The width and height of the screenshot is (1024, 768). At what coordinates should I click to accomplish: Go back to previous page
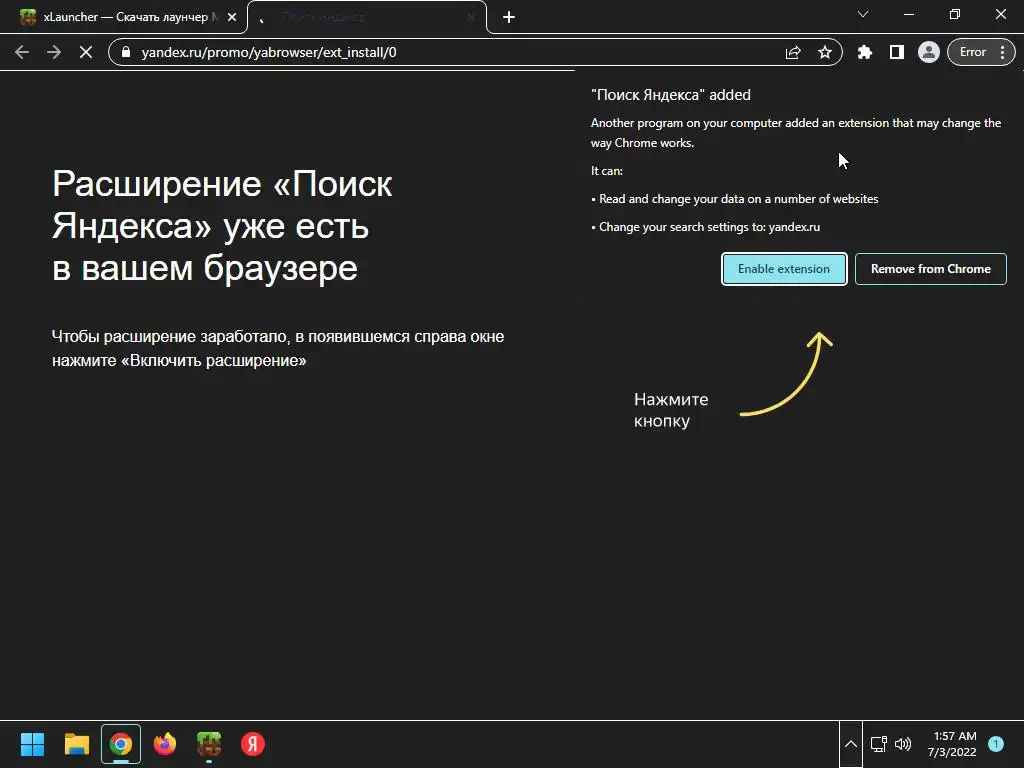[22, 52]
